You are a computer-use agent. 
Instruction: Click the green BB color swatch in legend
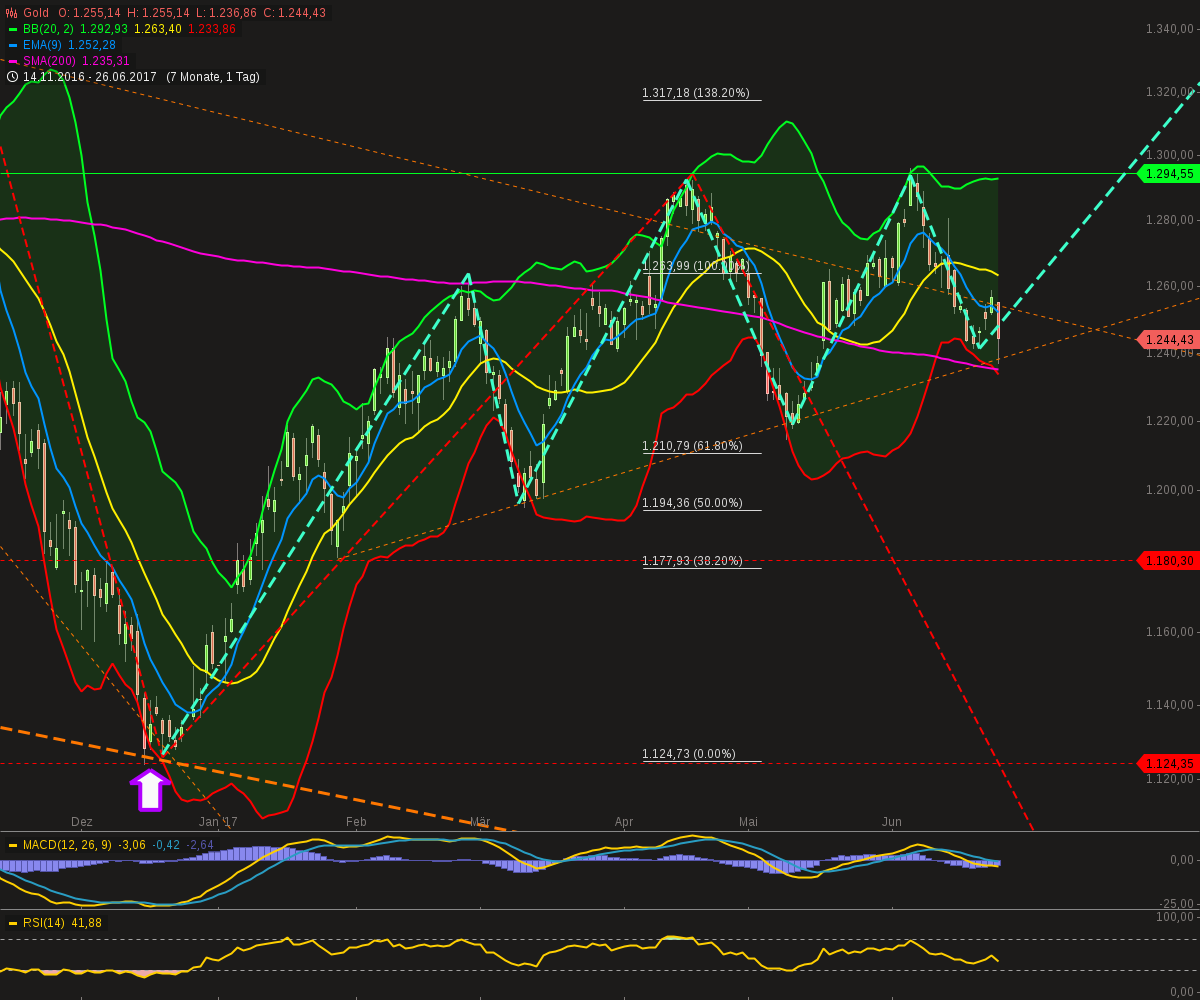pyautogui.click(x=14, y=29)
